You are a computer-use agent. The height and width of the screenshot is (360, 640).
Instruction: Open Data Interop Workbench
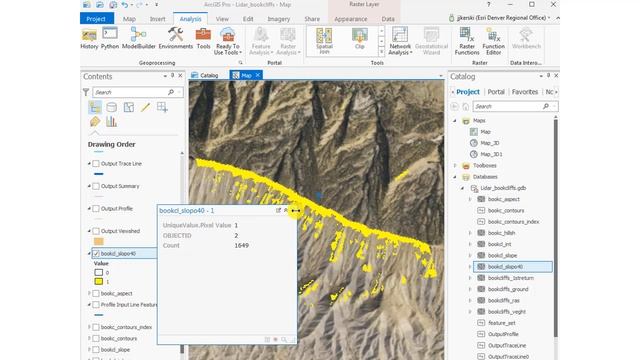[x=526, y=39]
